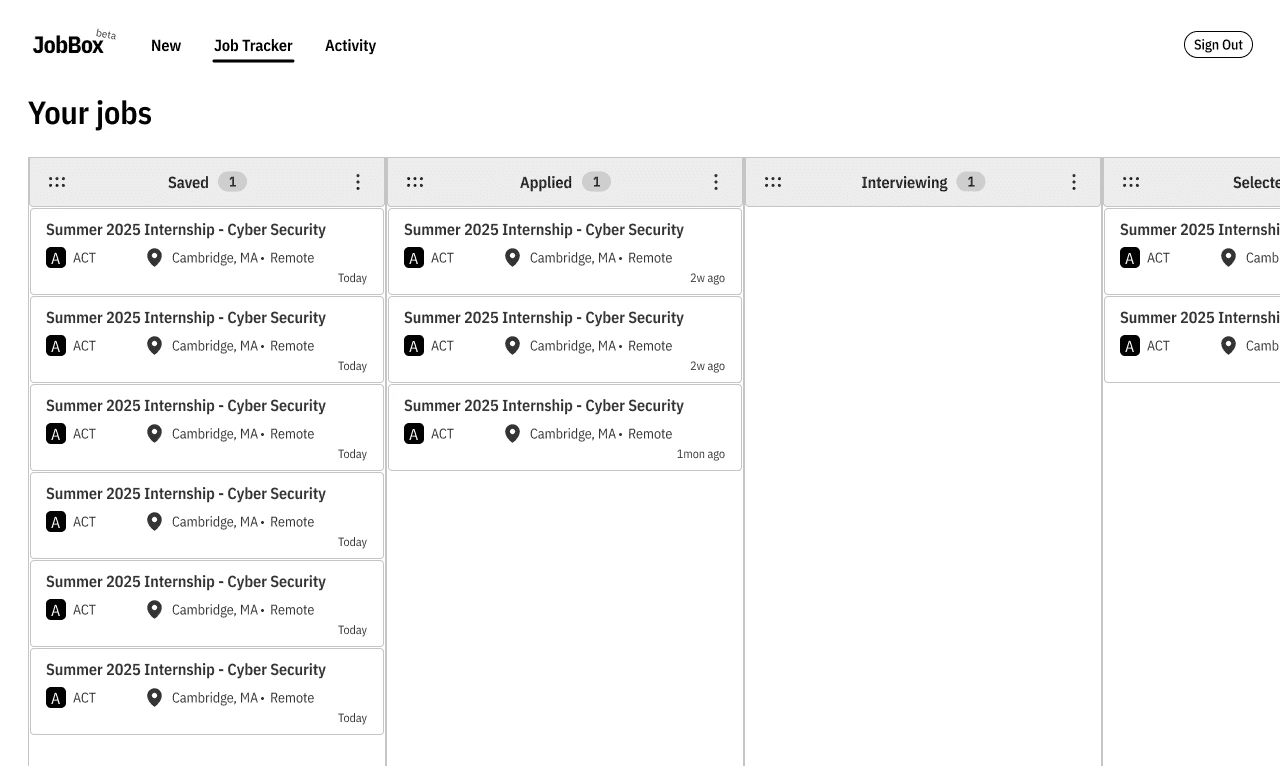Click the Interviewing column title
1280x766 pixels.
tap(904, 182)
